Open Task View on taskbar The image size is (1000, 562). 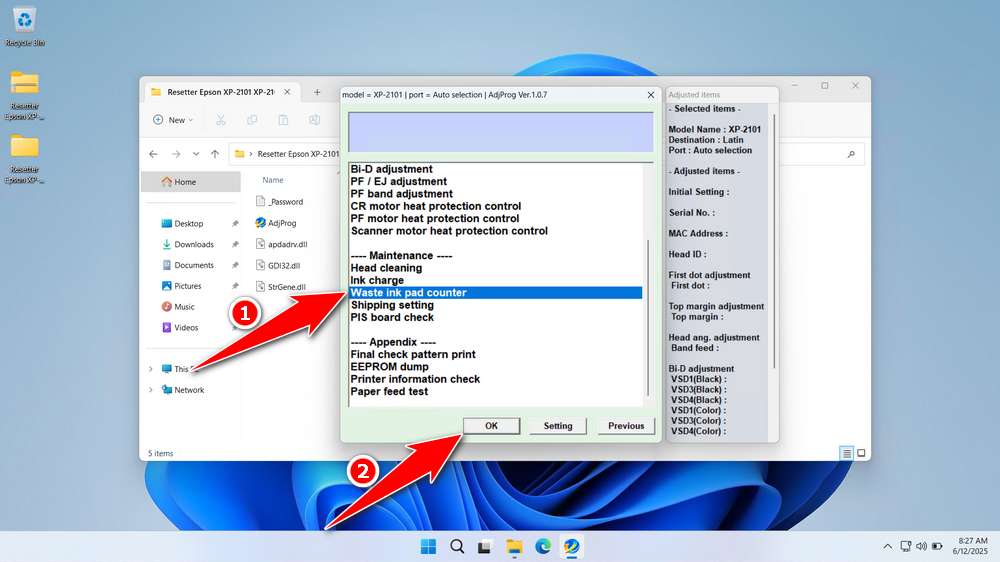pos(485,547)
